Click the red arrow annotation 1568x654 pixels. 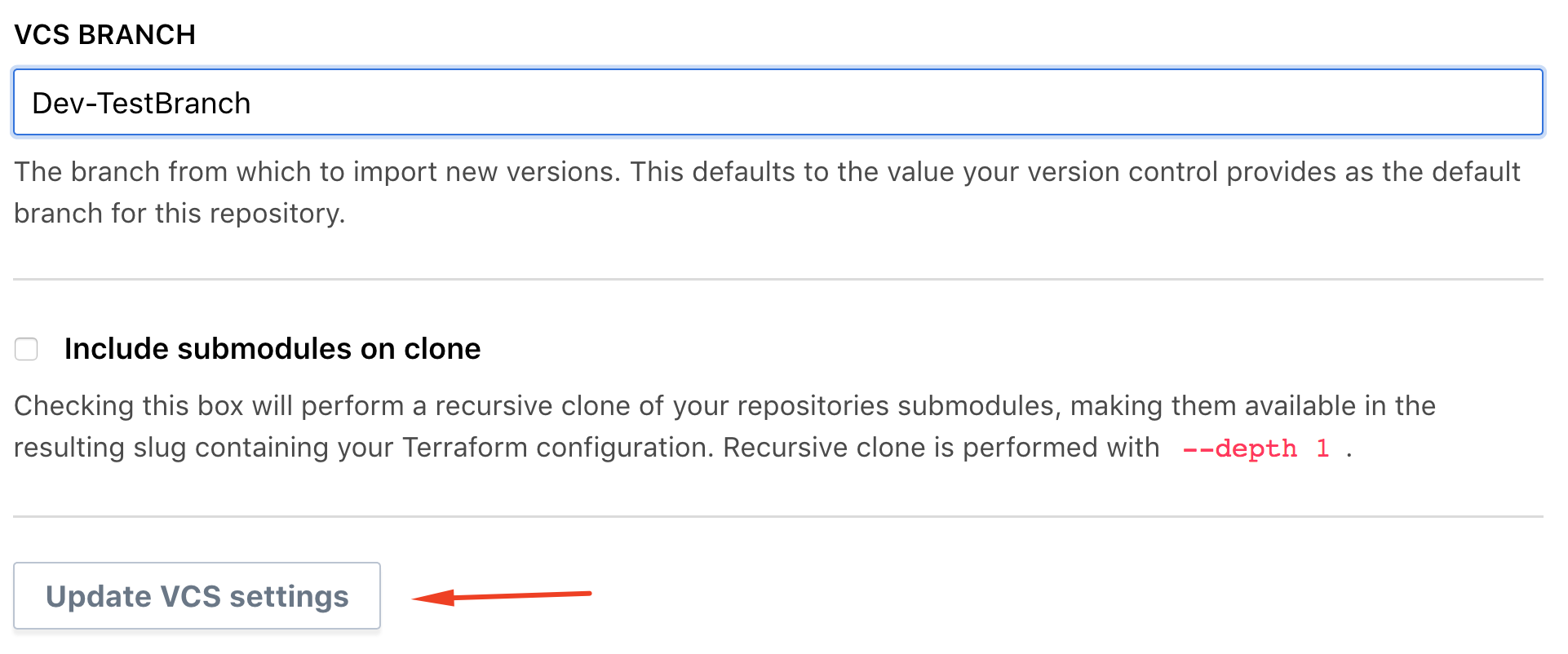tap(502, 596)
